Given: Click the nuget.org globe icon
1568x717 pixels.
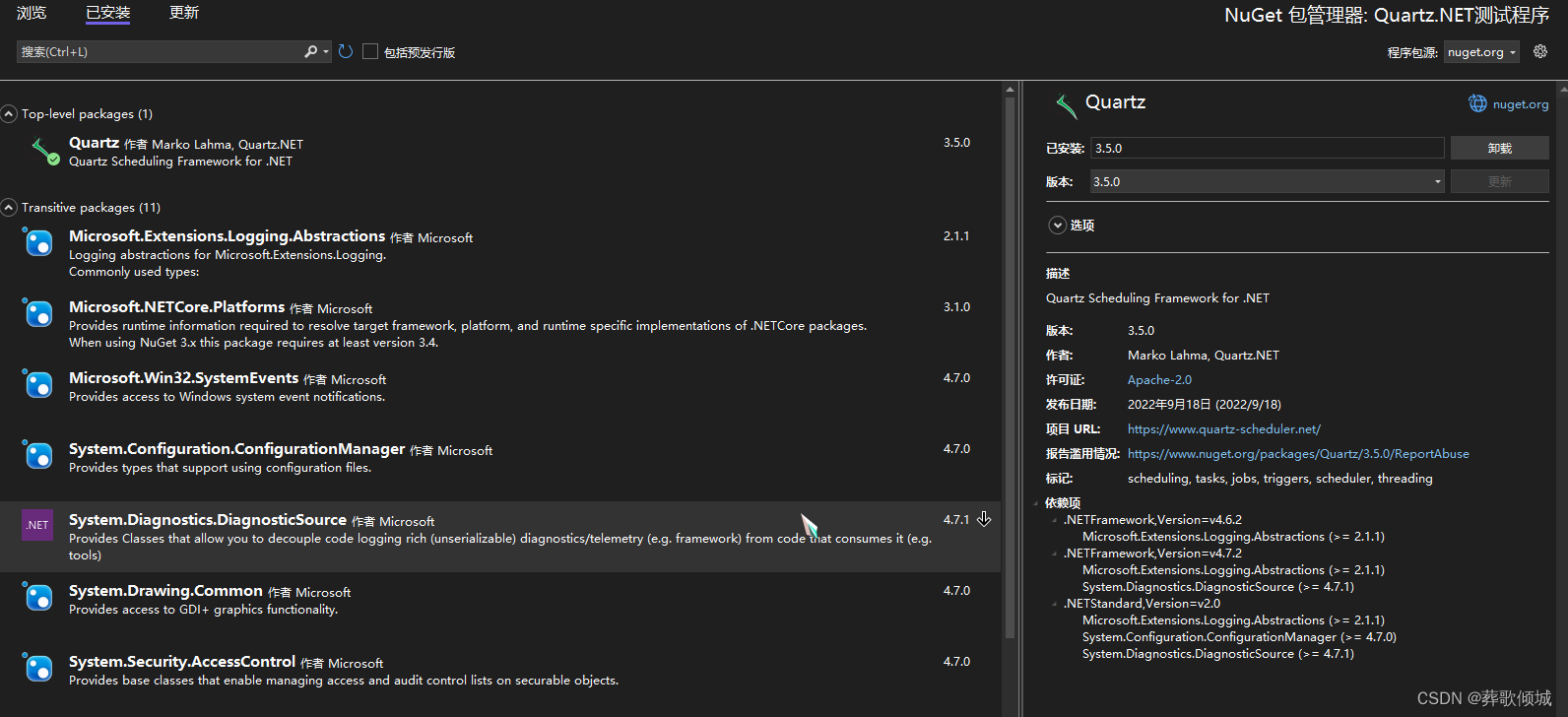Looking at the screenshot, I should tap(1477, 103).
